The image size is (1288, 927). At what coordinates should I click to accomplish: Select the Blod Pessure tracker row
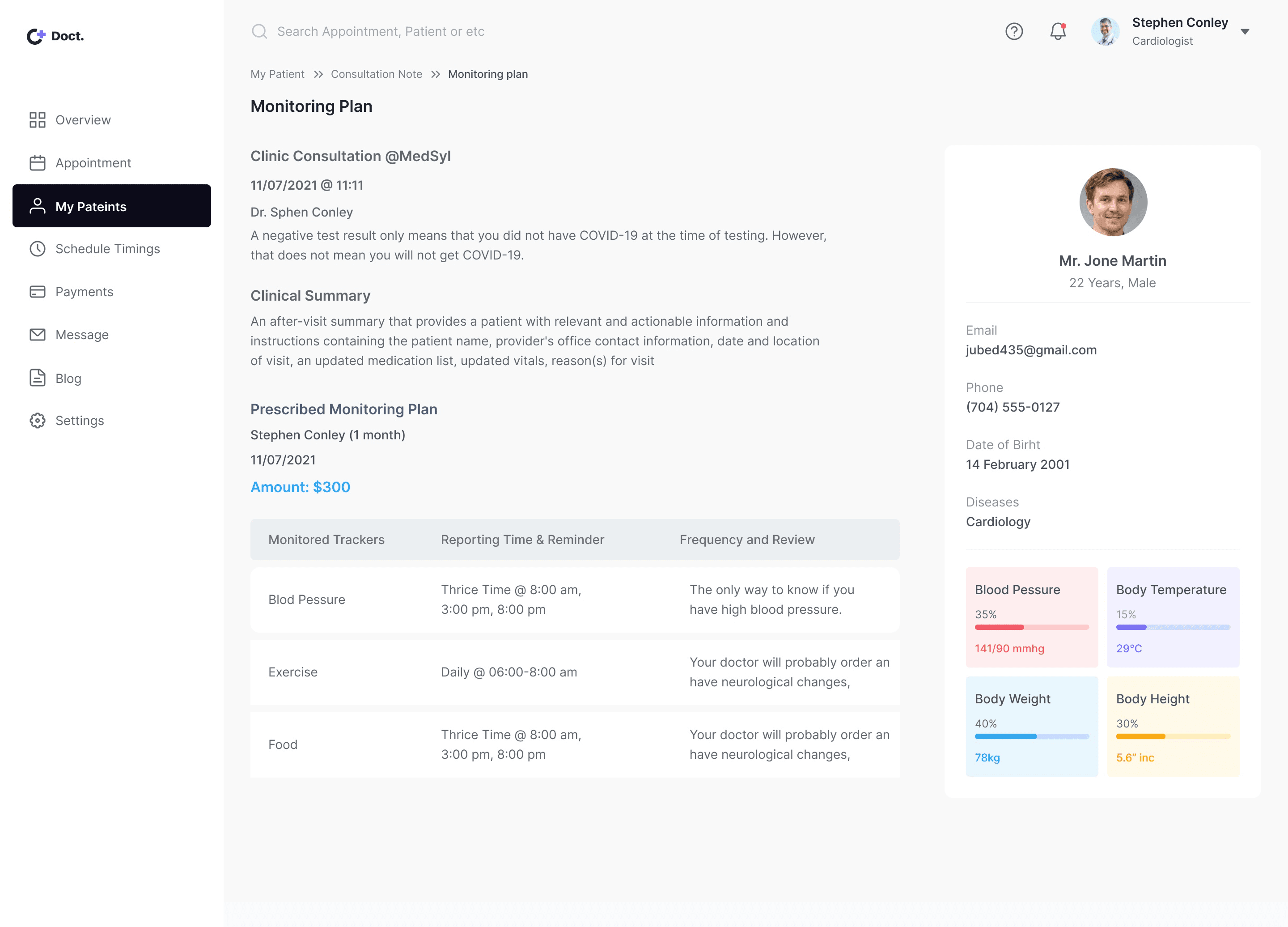[574, 600]
